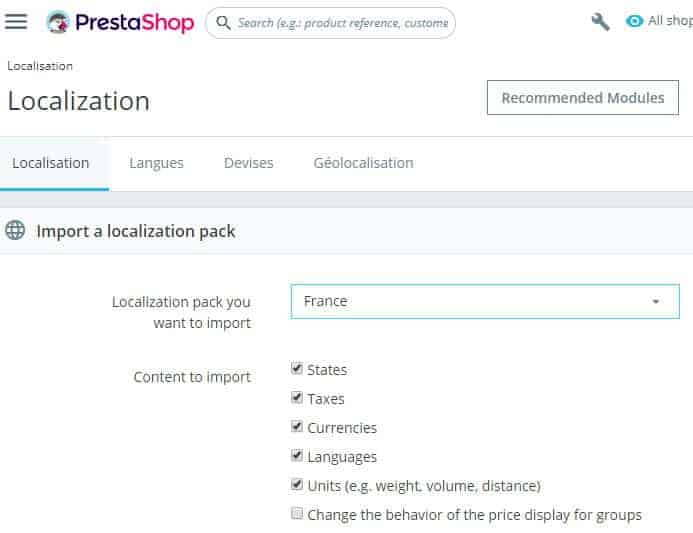
Task: Click the Localisation breadcrumb link
Action: (x=40, y=66)
